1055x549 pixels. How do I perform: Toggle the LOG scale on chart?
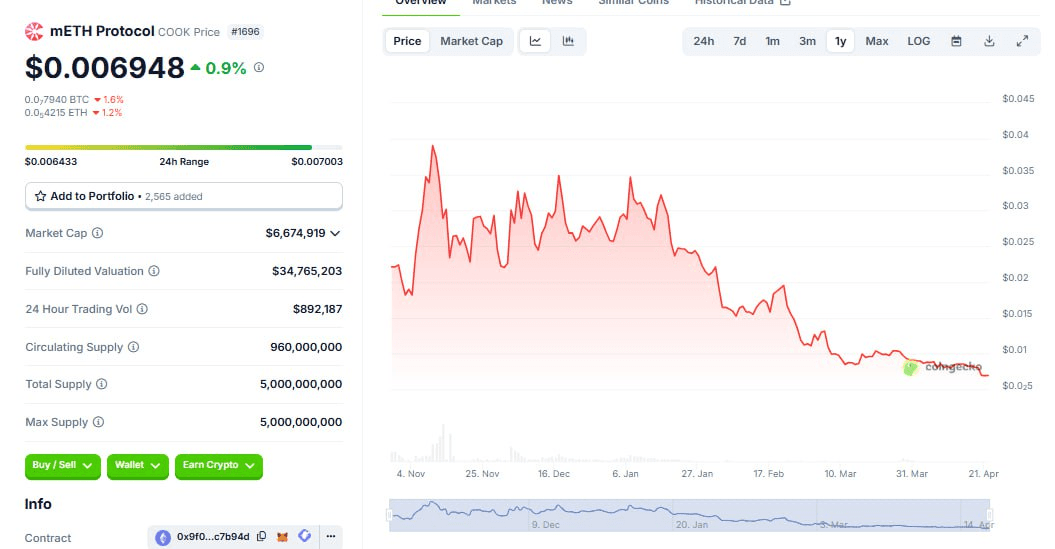[x=918, y=41]
